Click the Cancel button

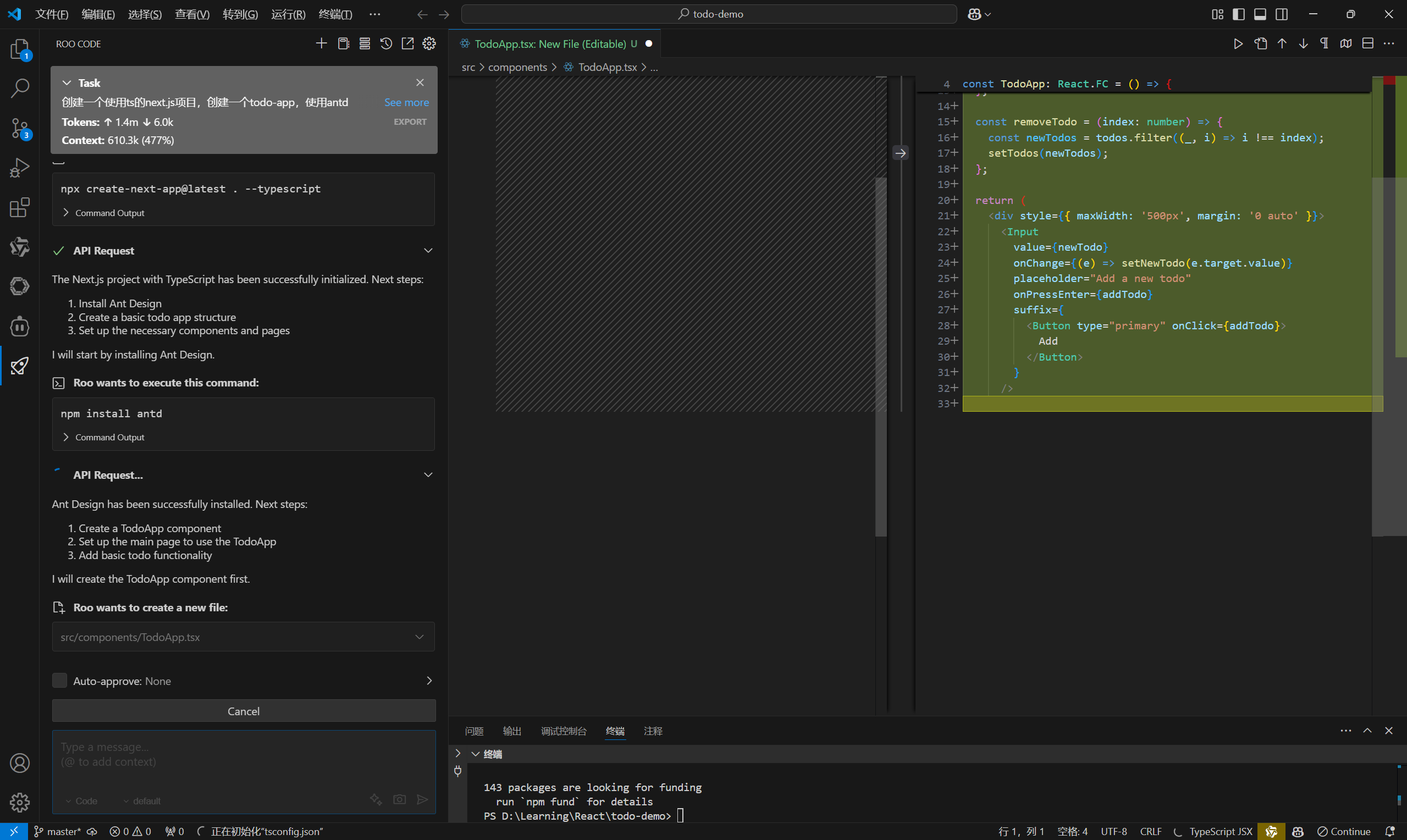(244, 711)
